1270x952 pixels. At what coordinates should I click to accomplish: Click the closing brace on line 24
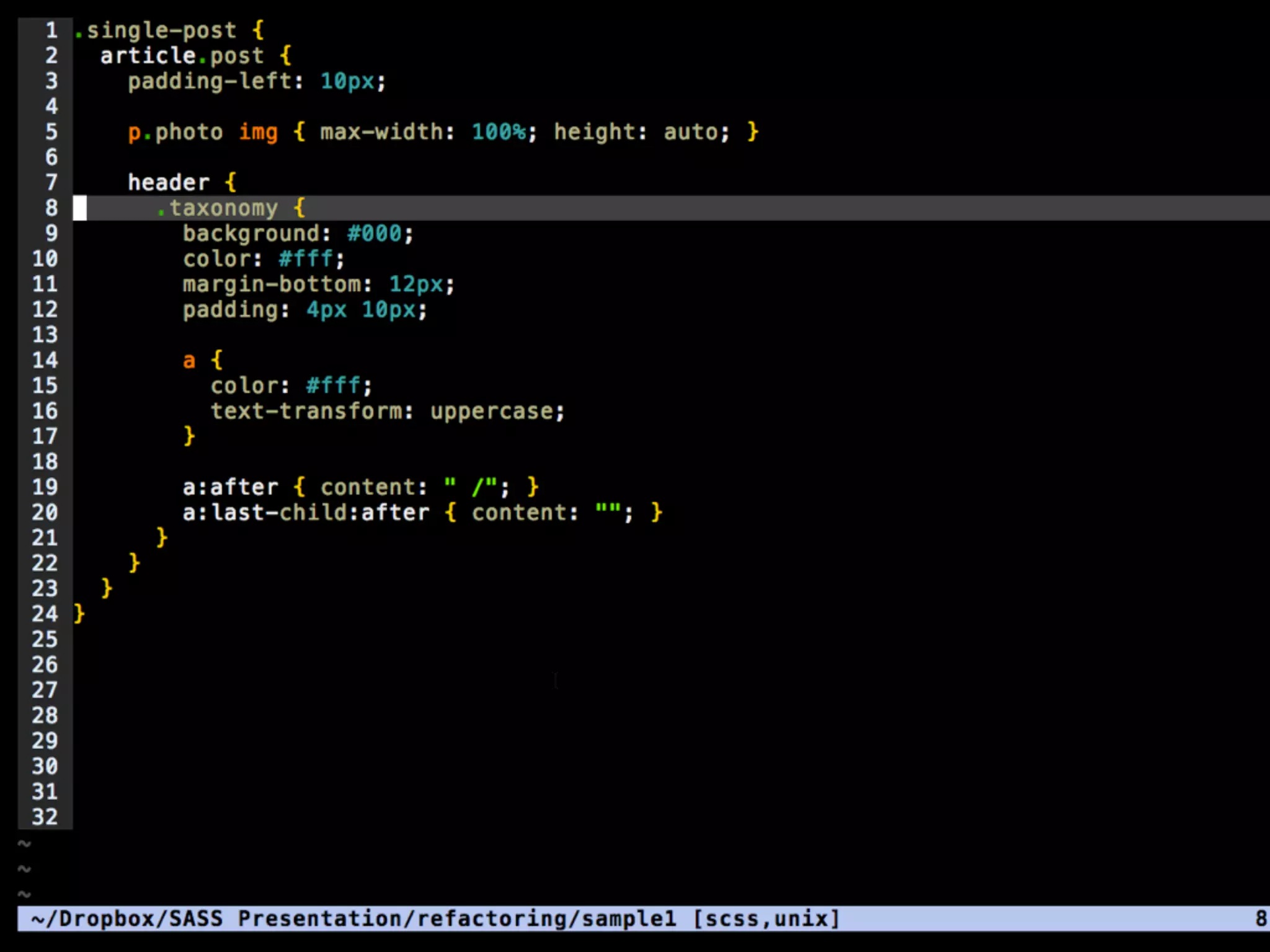point(79,614)
